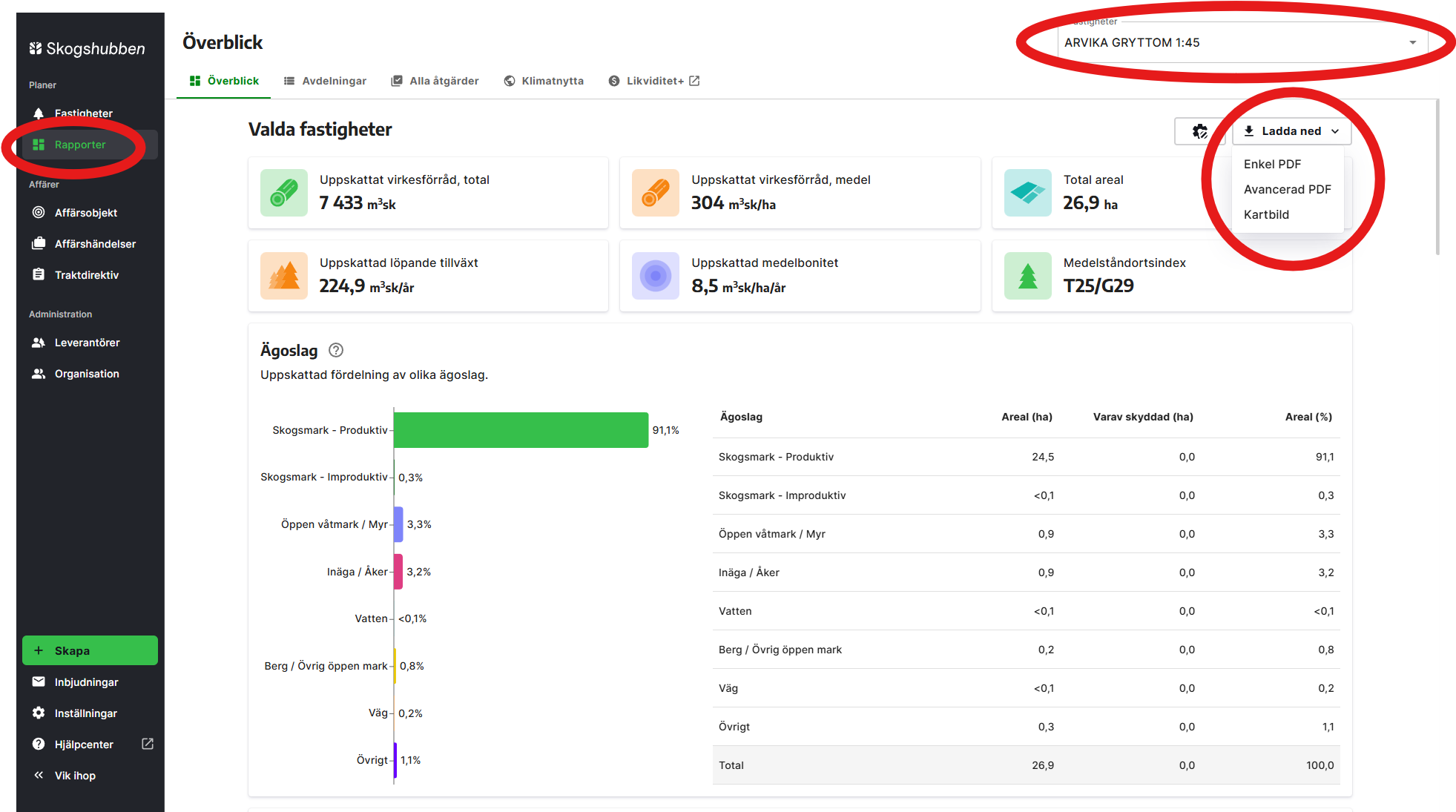Open Rapporter in the sidebar

coord(79,145)
